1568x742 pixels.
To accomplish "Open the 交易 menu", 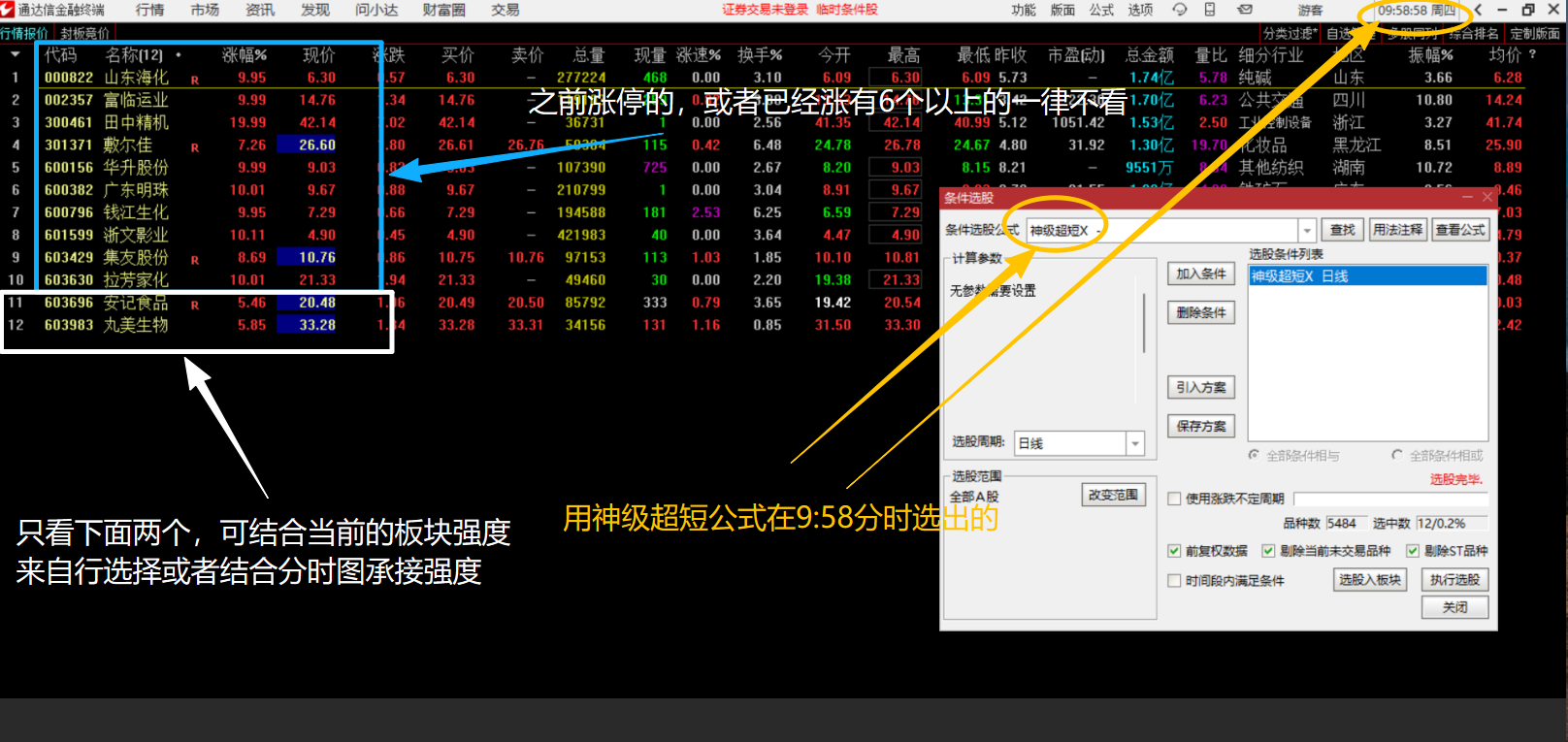I will click(506, 10).
